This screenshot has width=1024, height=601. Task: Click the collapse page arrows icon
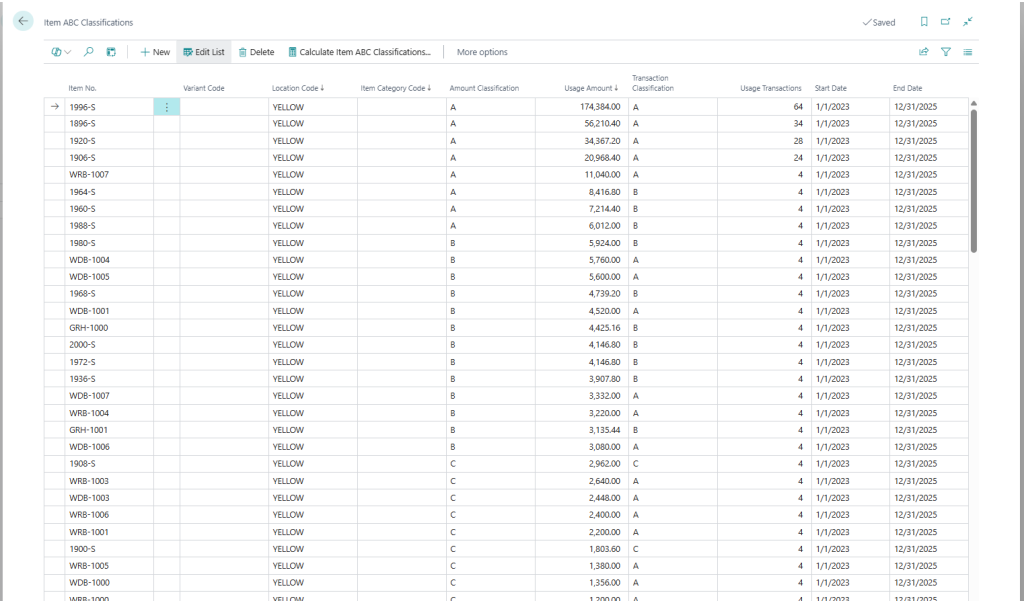(x=967, y=22)
